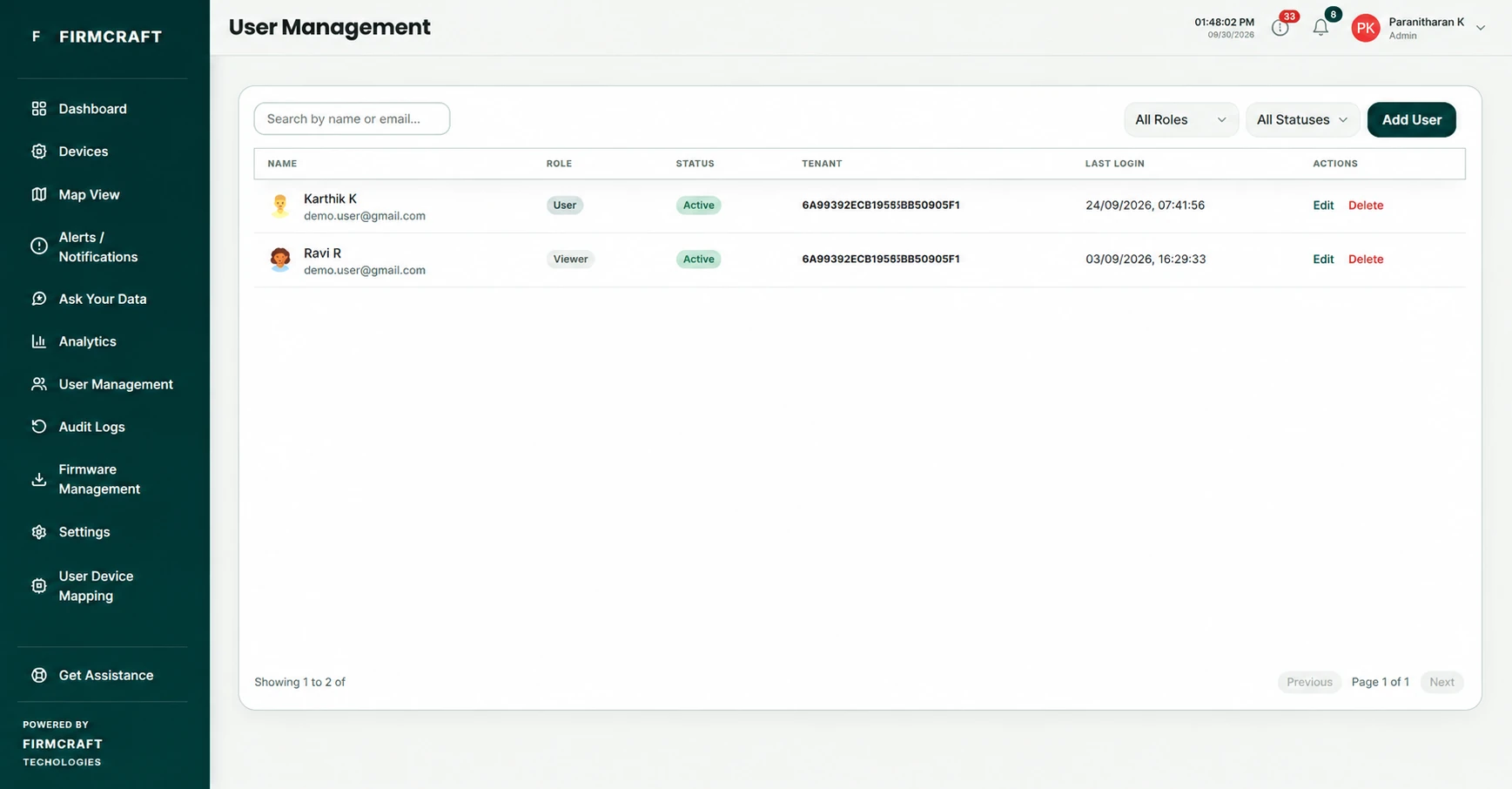1512x789 pixels.
Task: Click Karthik K's avatar image
Action: (x=279, y=206)
